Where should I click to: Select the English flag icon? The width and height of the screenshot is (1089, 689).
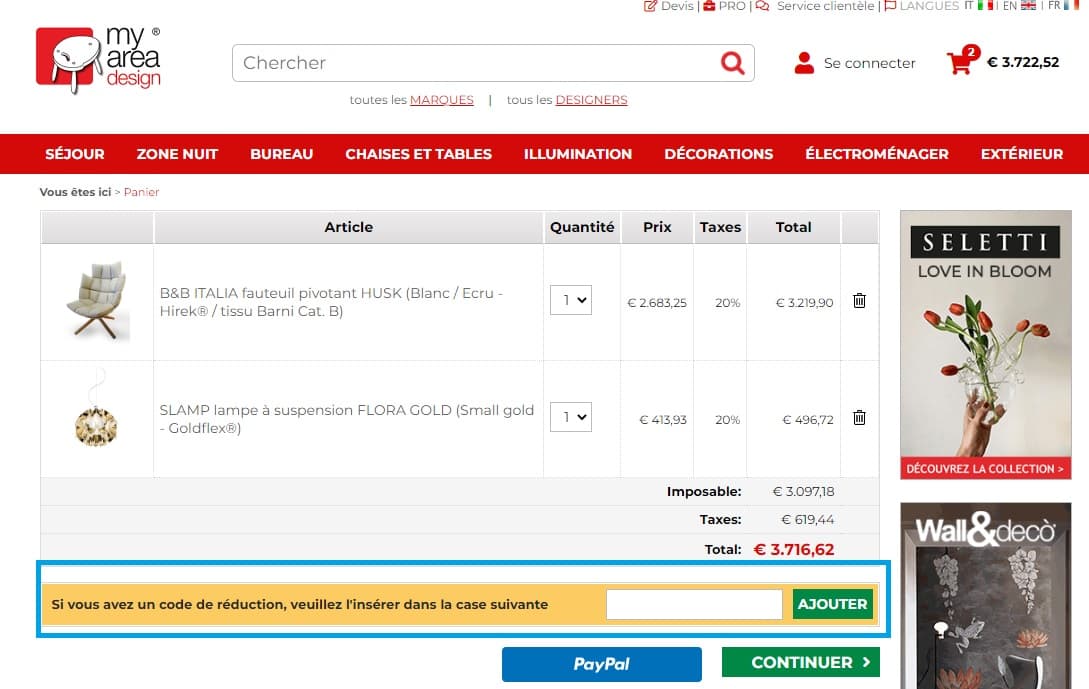pyautogui.click(x=1027, y=6)
